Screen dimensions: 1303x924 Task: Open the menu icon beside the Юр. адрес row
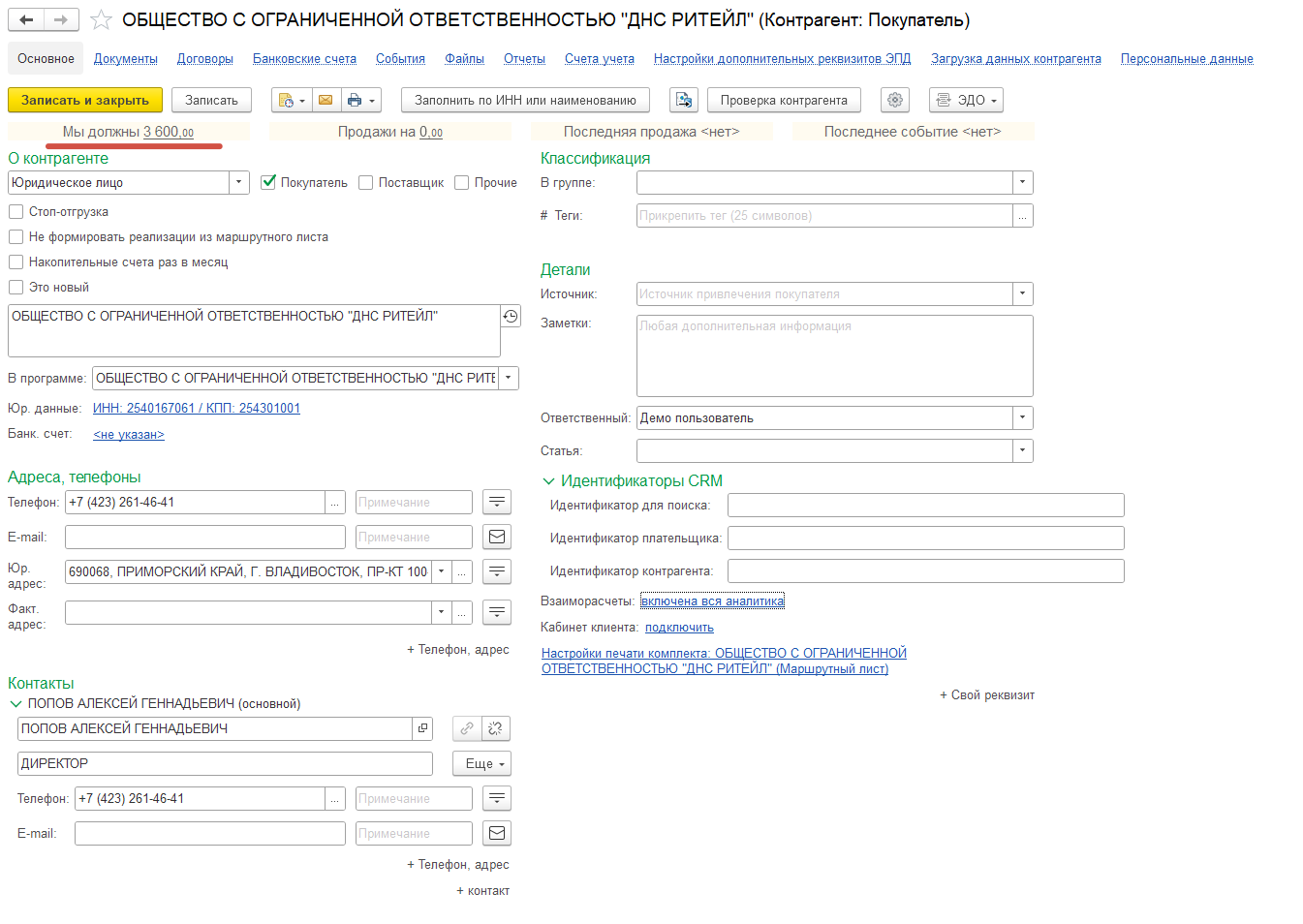point(496,571)
